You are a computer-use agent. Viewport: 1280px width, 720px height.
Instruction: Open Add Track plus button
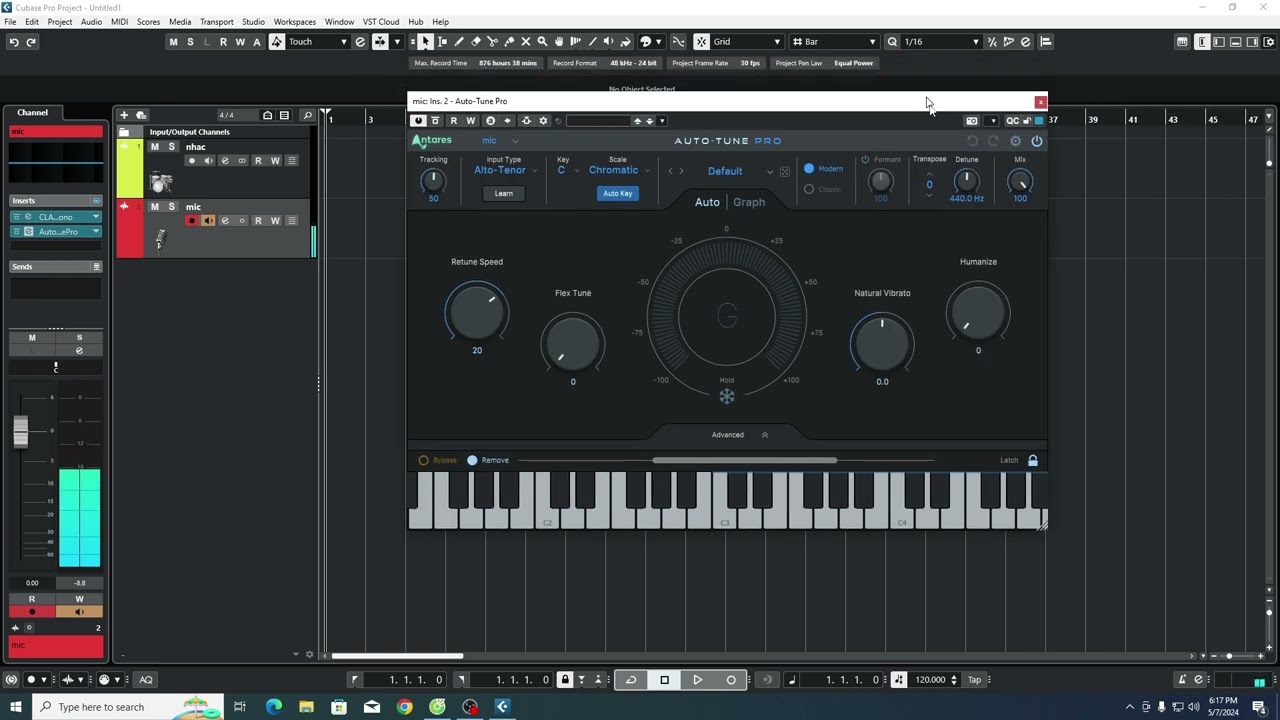124,115
